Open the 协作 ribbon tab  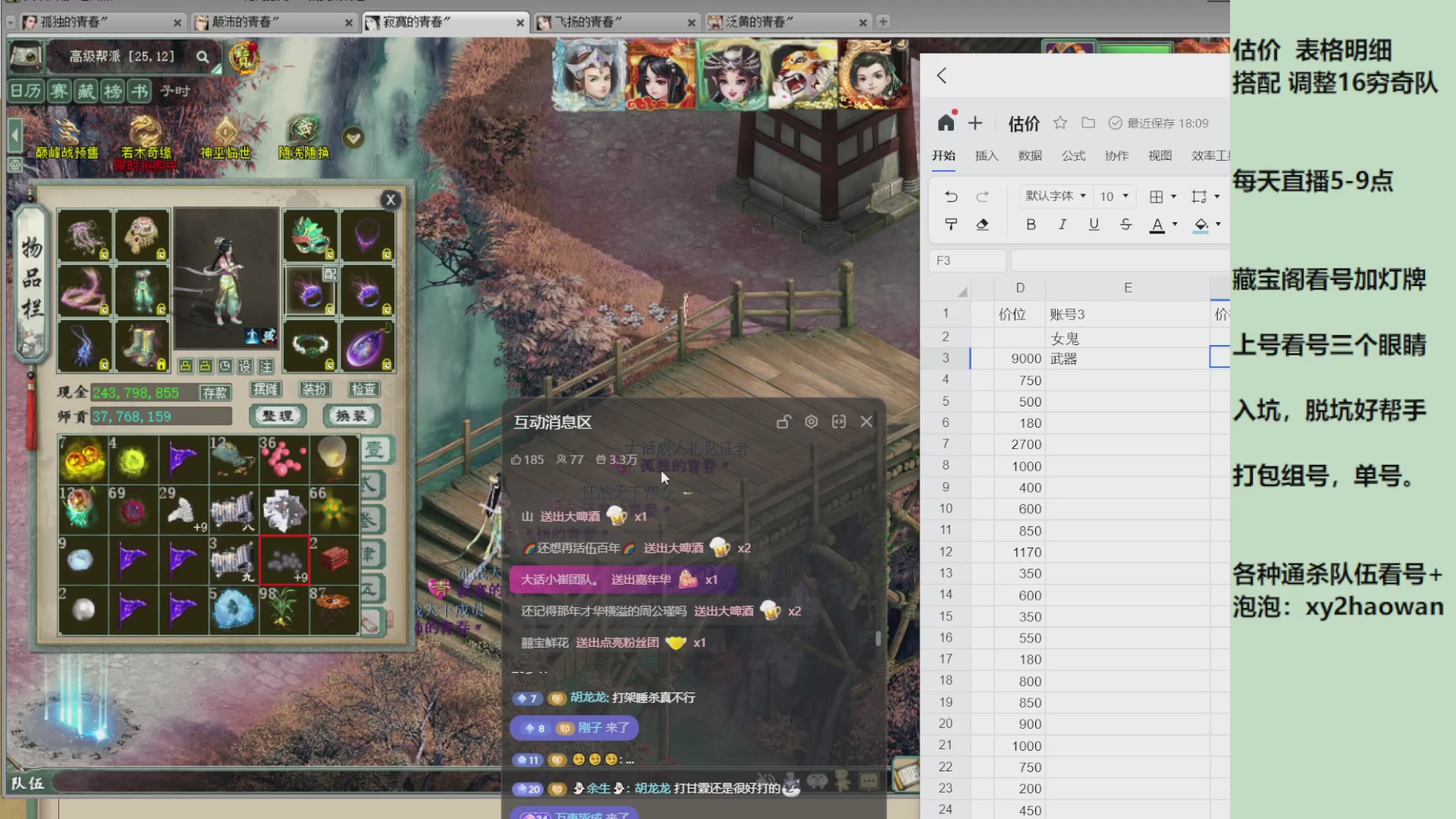(1116, 155)
